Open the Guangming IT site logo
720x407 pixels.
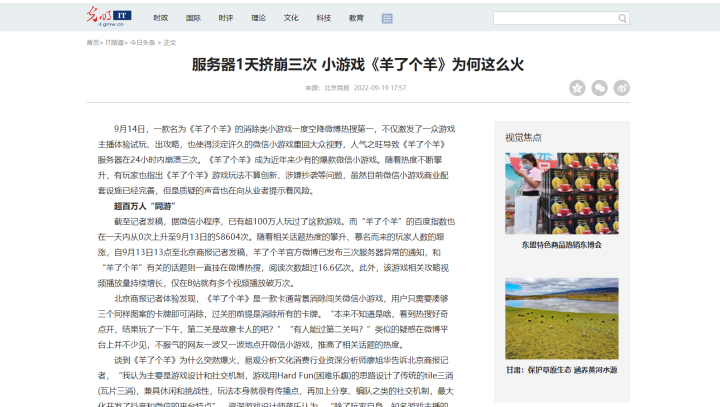109,17
